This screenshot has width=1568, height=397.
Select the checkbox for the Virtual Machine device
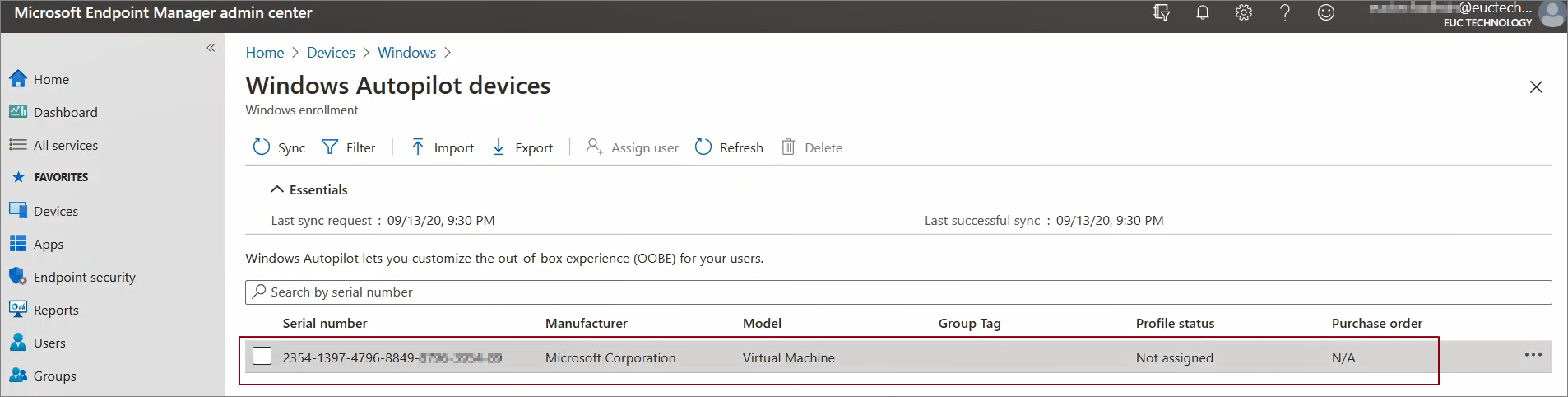tap(262, 356)
